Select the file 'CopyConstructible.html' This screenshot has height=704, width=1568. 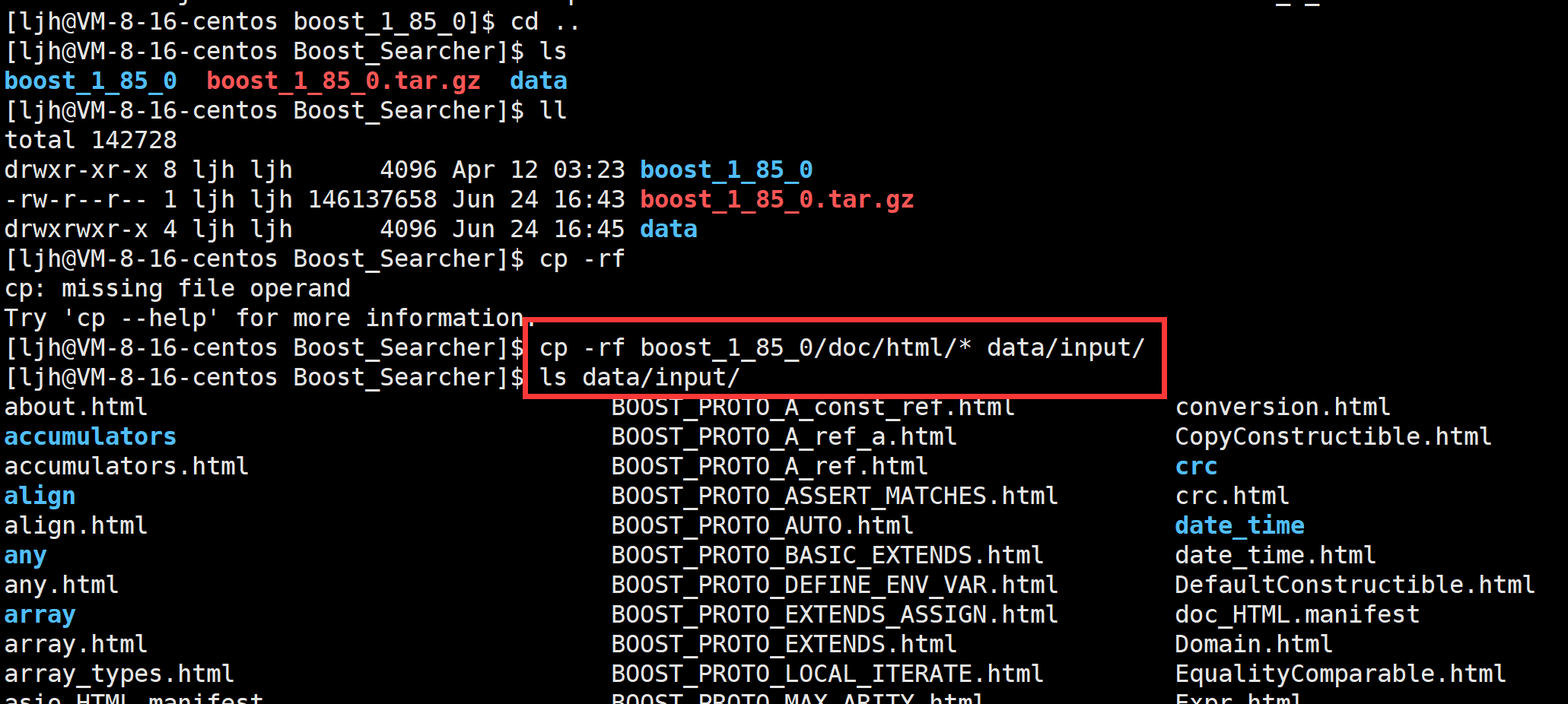[1334, 436]
